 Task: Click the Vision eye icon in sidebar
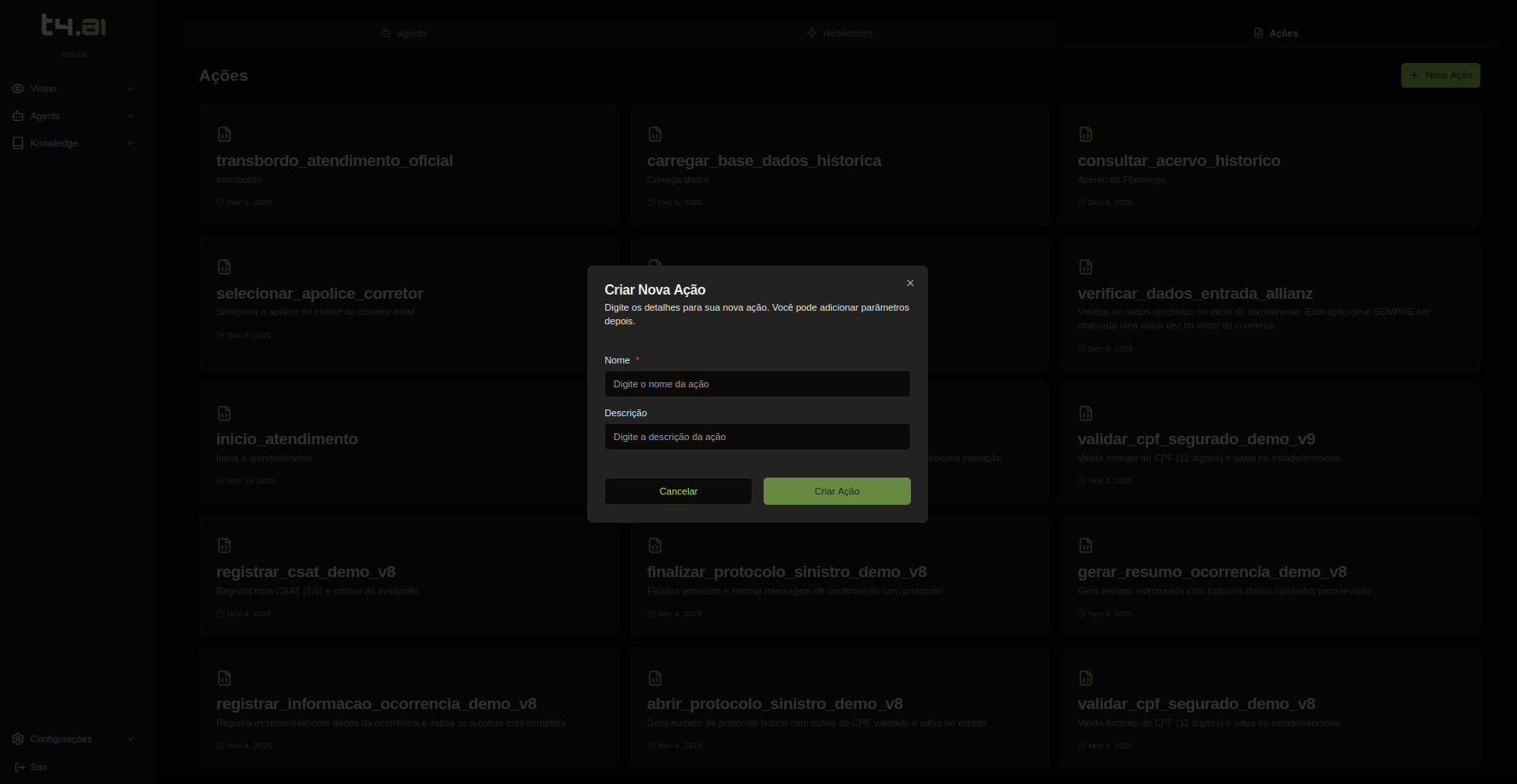[x=18, y=89]
